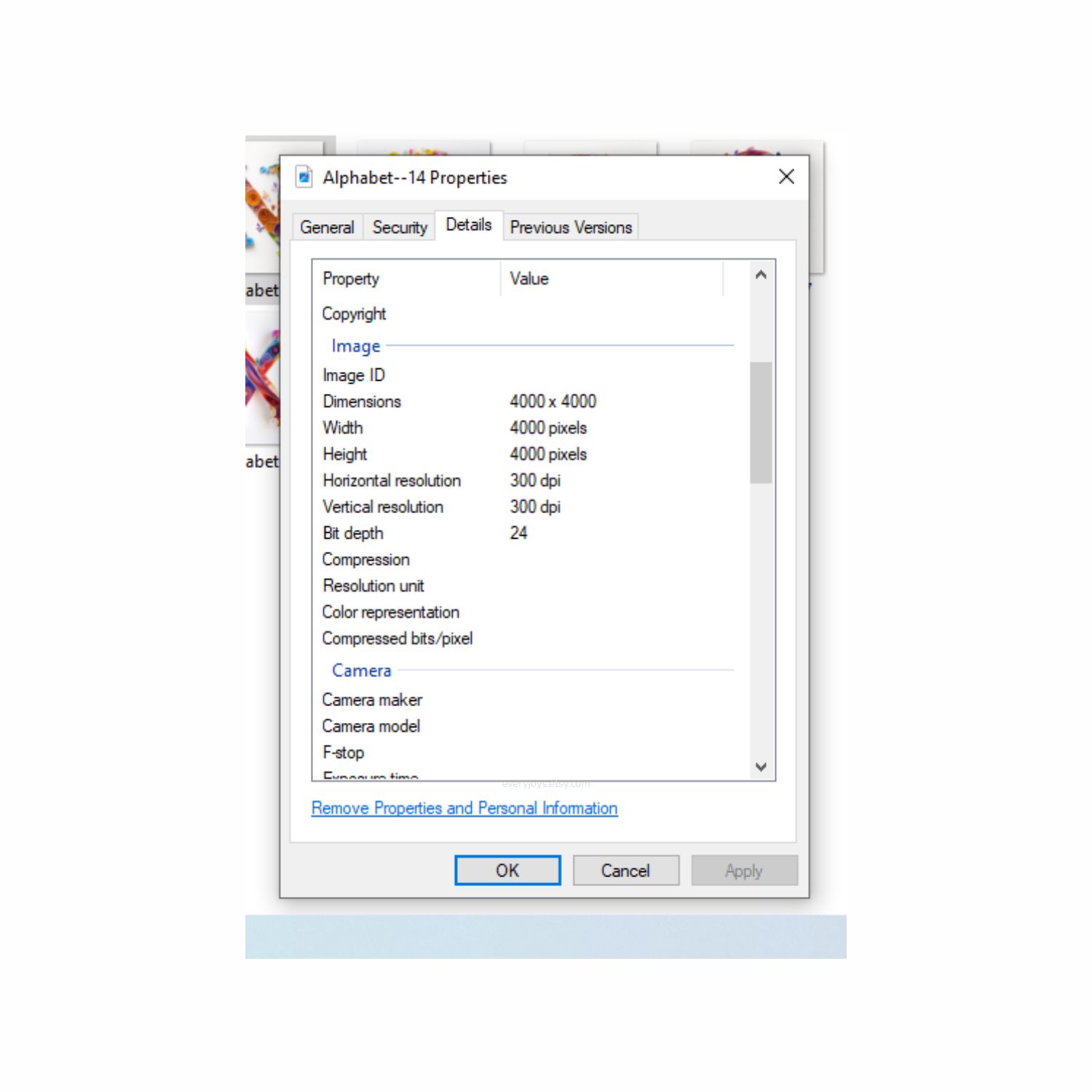The image size is (1092, 1092).
Task: Confirm with the OK button
Action: click(x=507, y=871)
